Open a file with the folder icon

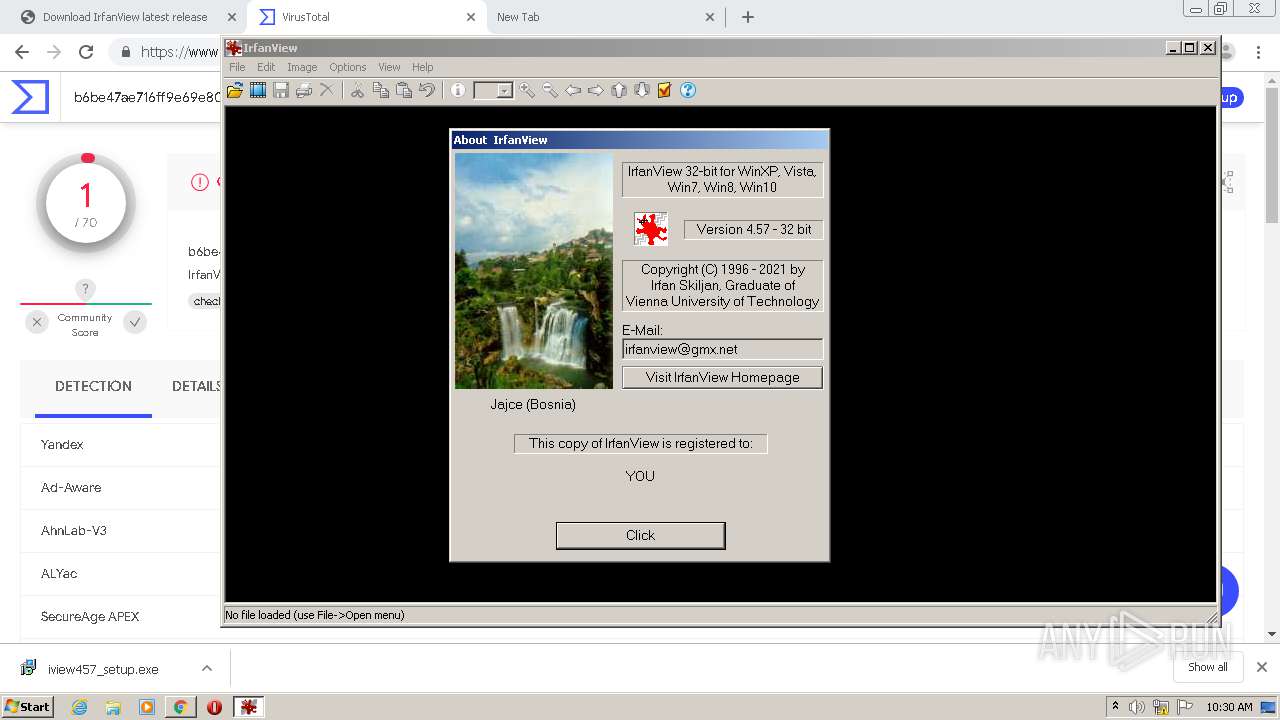point(235,90)
